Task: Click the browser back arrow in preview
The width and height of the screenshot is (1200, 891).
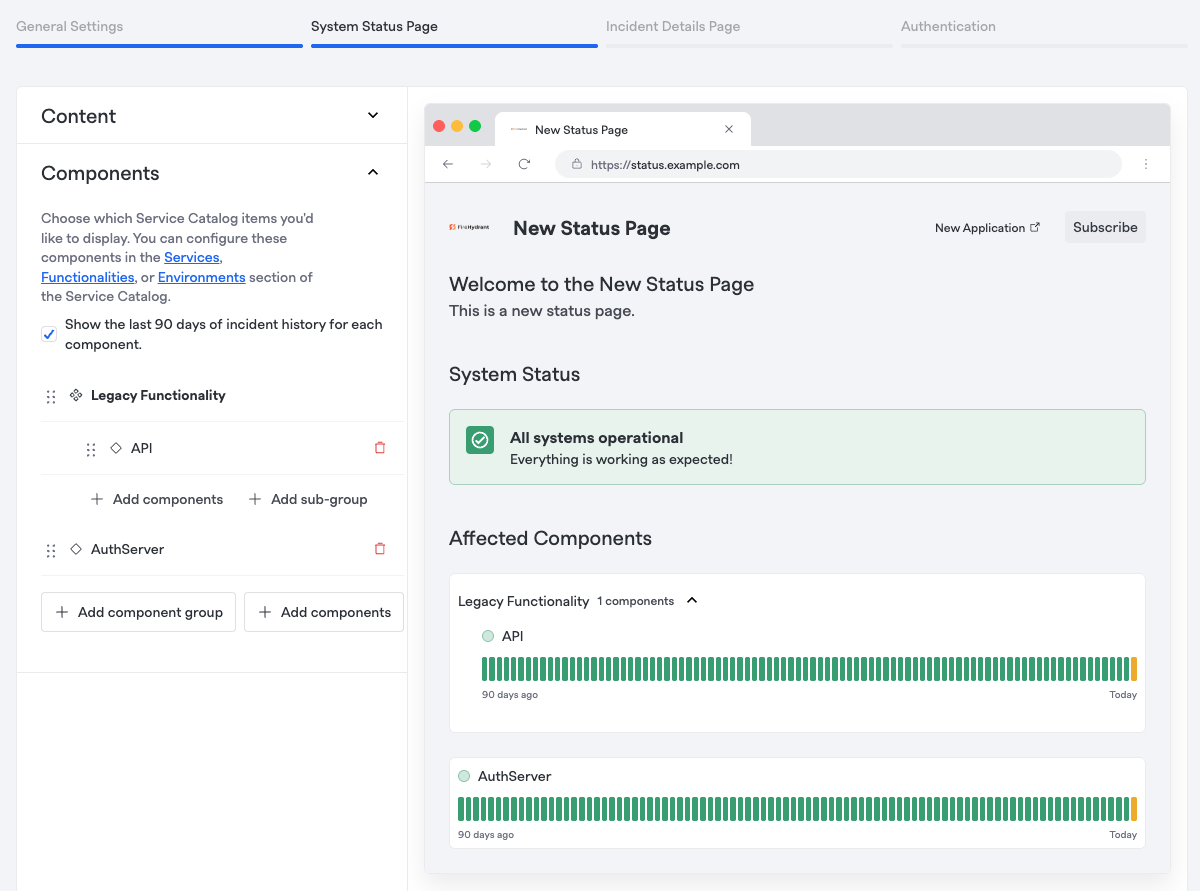Action: pyautogui.click(x=448, y=165)
